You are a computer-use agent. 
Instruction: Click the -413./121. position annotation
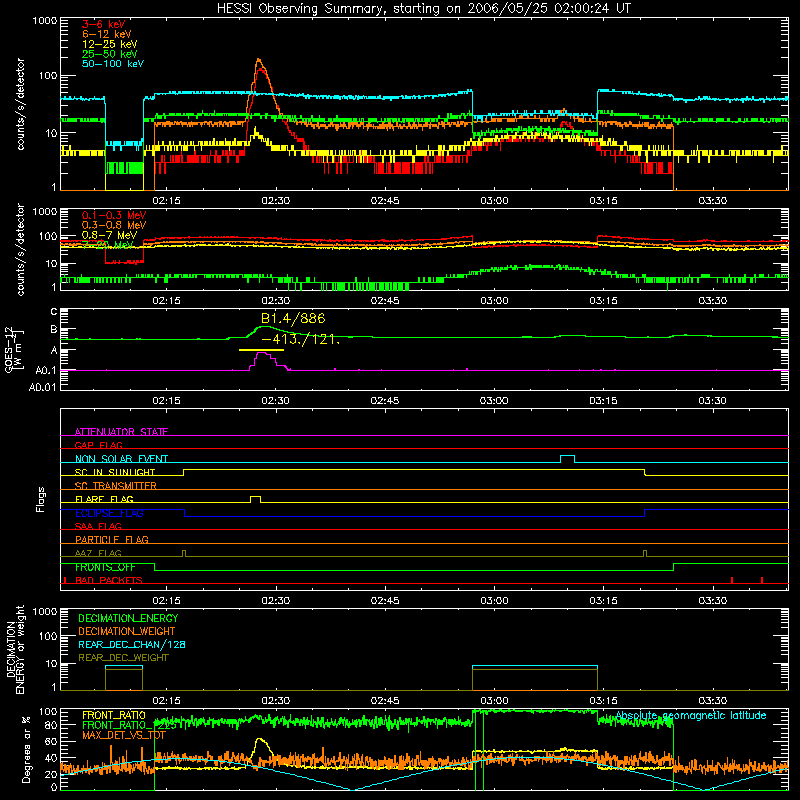(301, 339)
